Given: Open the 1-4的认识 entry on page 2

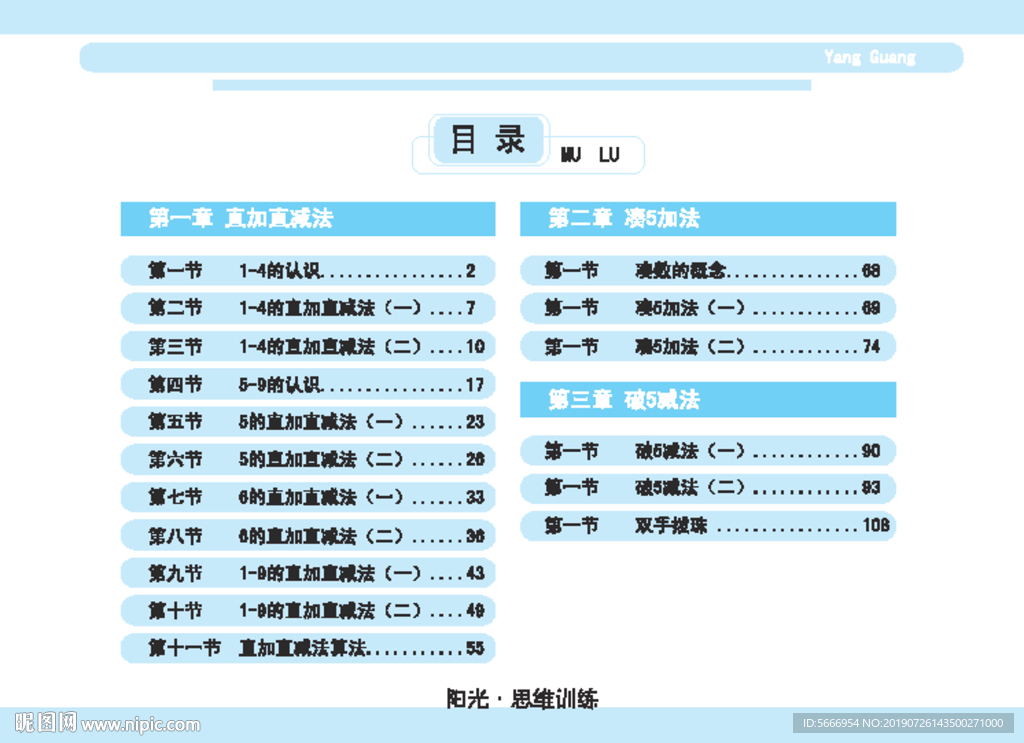Looking at the screenshot, I should pyautogui.click(x=308, y=270).
